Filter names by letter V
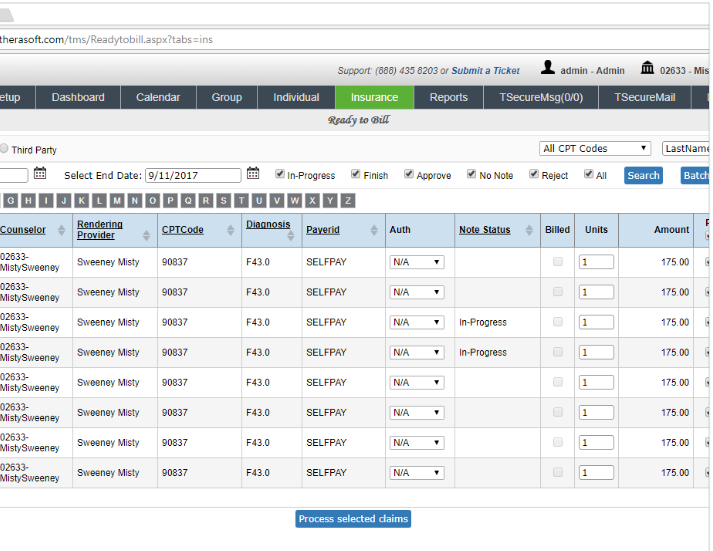 click(276, 200)
